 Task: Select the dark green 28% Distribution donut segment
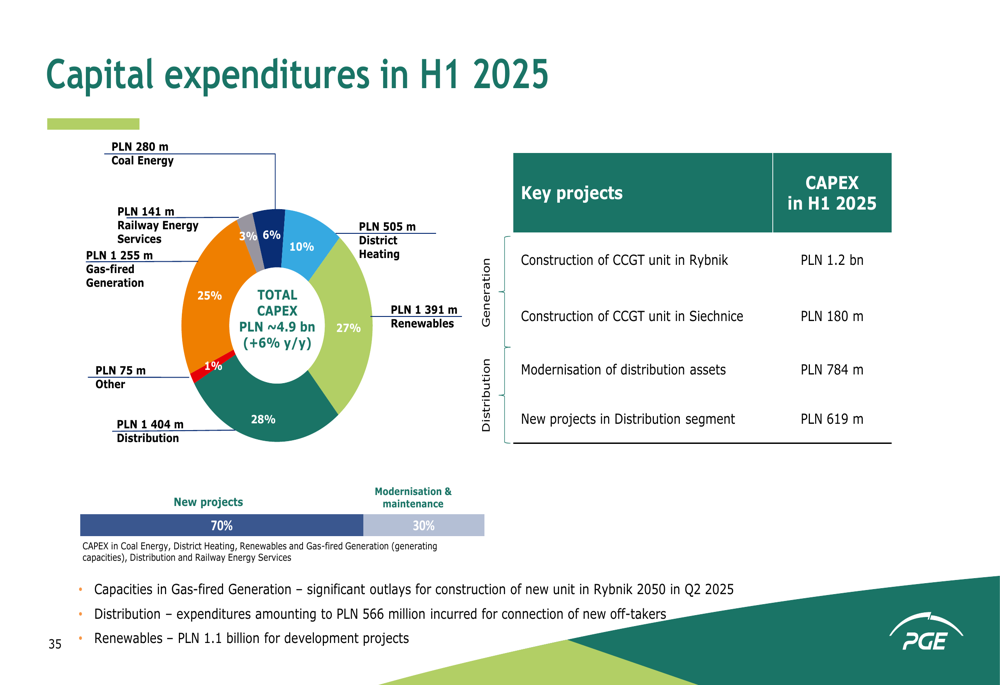point(264,411)
